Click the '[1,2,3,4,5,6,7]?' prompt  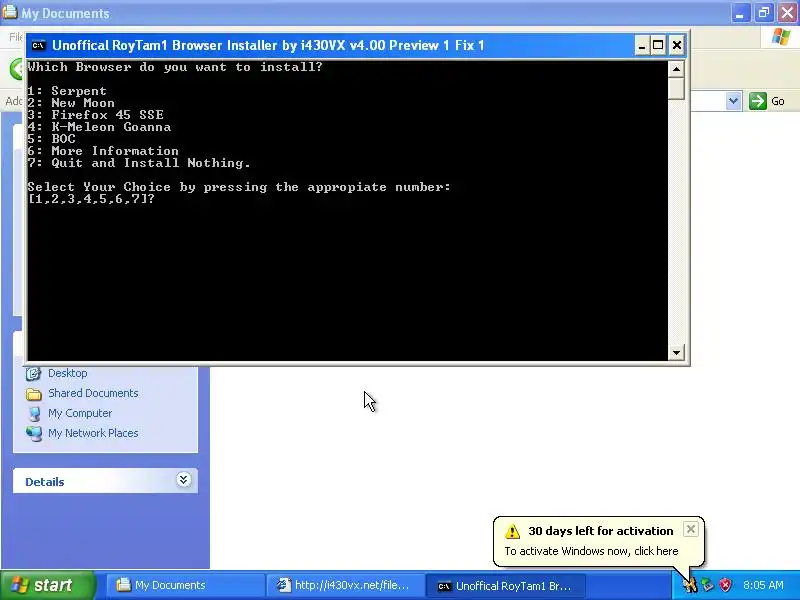pos(91,199)
